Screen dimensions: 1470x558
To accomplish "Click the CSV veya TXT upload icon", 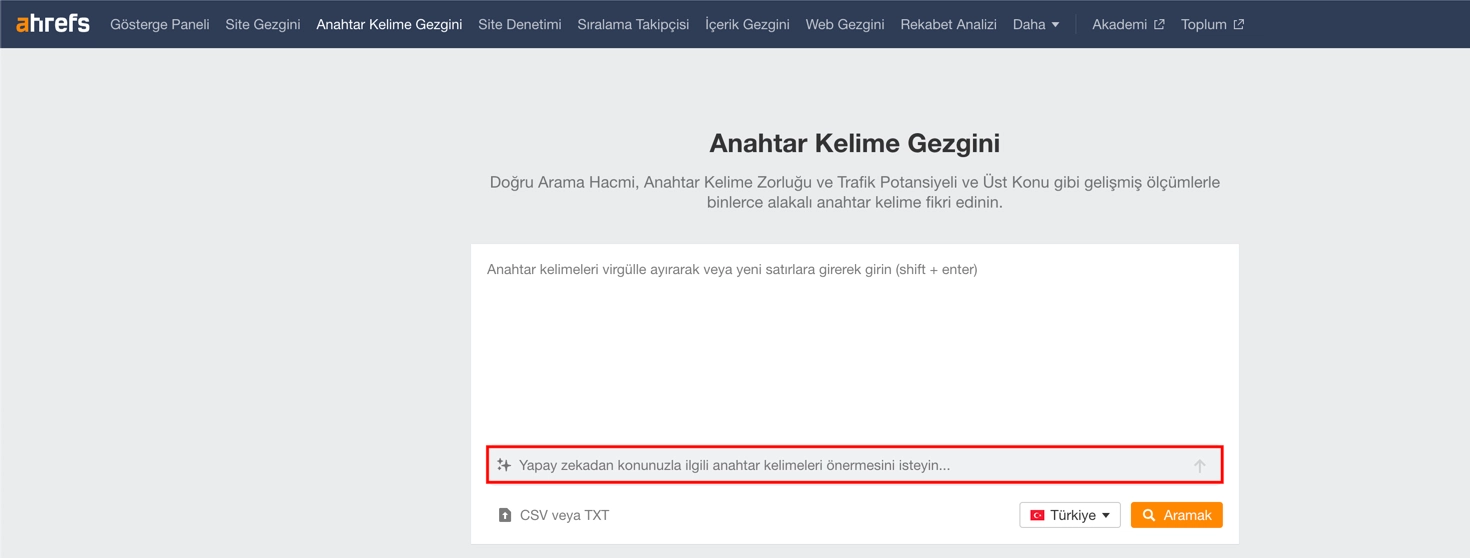I will [505, 515].
